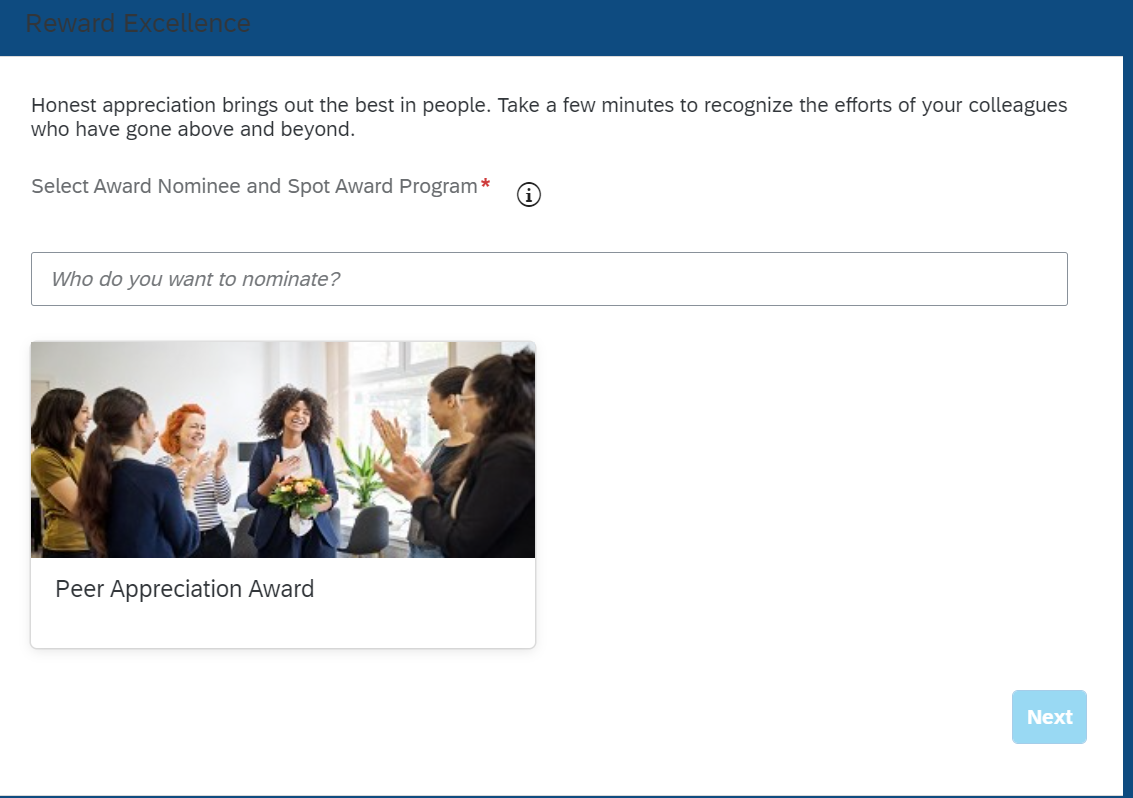Screen dimensions: 1133x798
Task: Click the red required asterisk
Action: click(x=486, y=185)
